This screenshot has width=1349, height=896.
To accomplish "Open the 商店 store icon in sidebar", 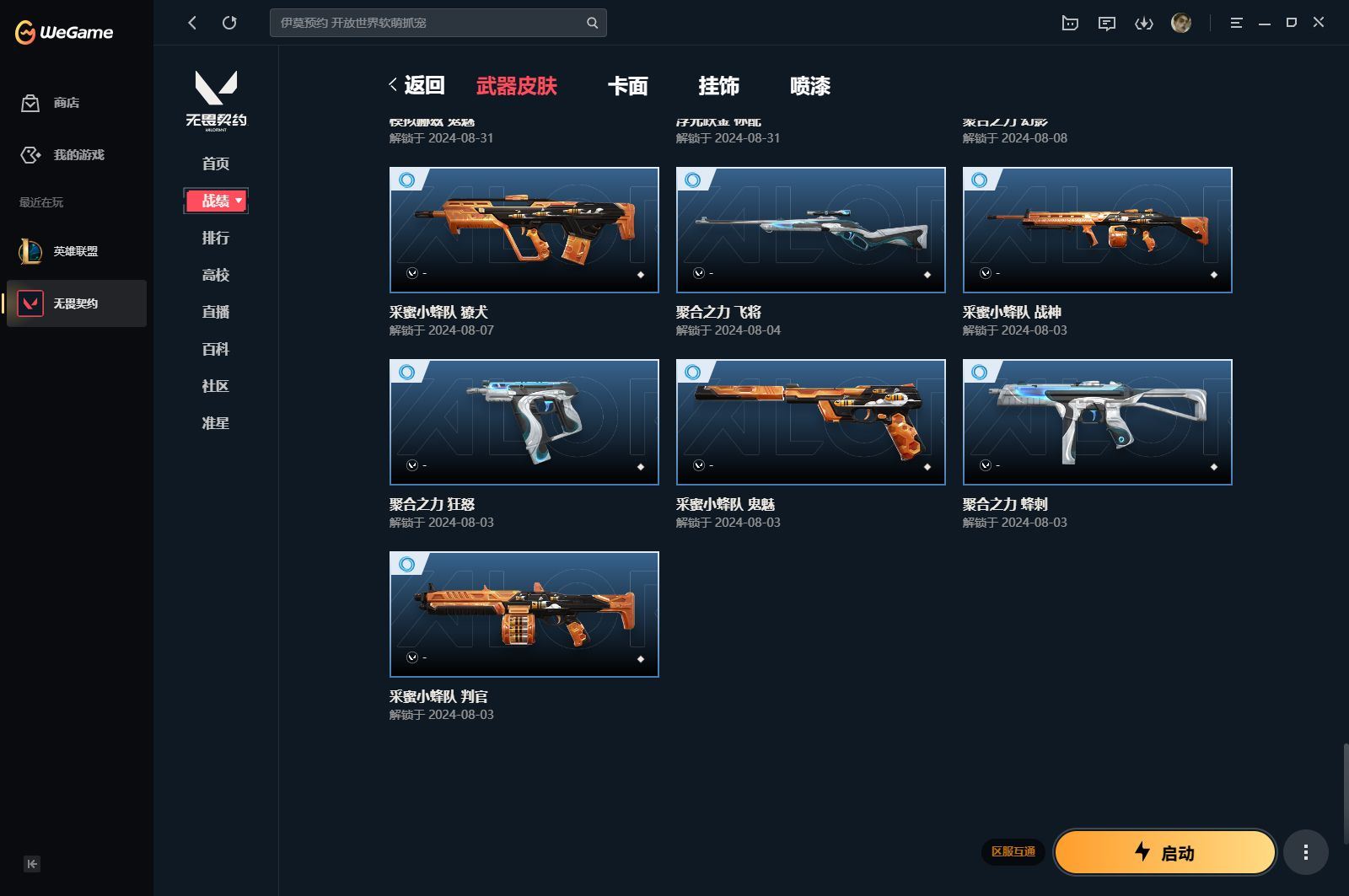I will pyautogui.click(x=30, y=103).
